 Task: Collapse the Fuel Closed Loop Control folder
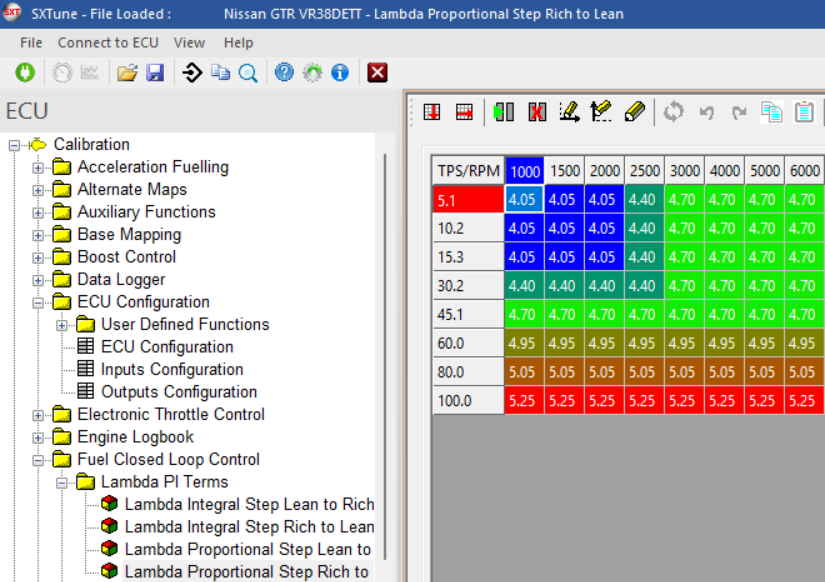point(38,460)
